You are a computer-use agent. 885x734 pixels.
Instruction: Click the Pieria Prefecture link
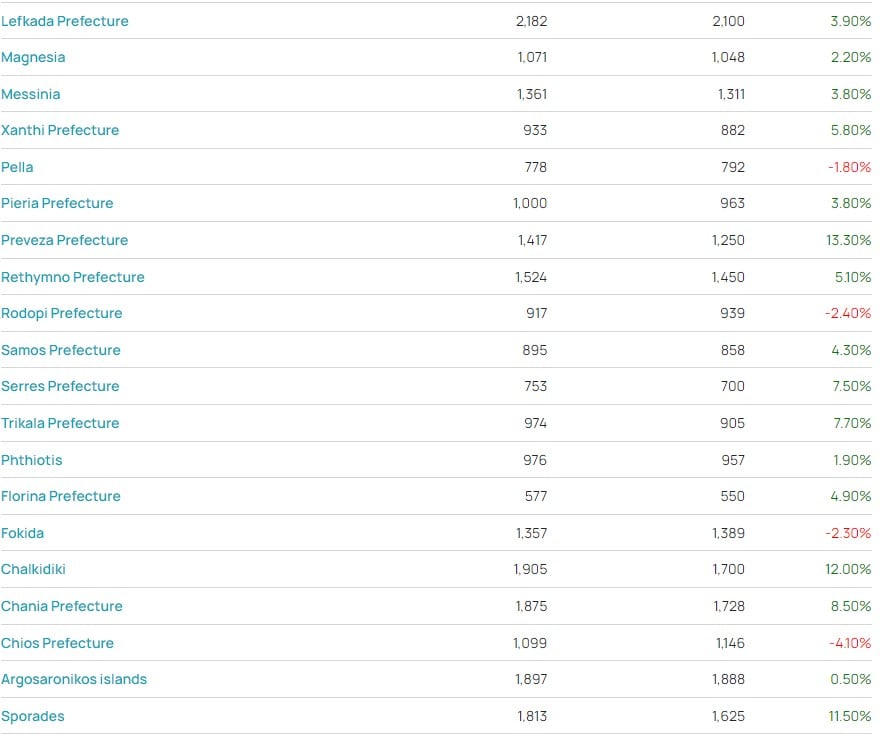[57, 203]
